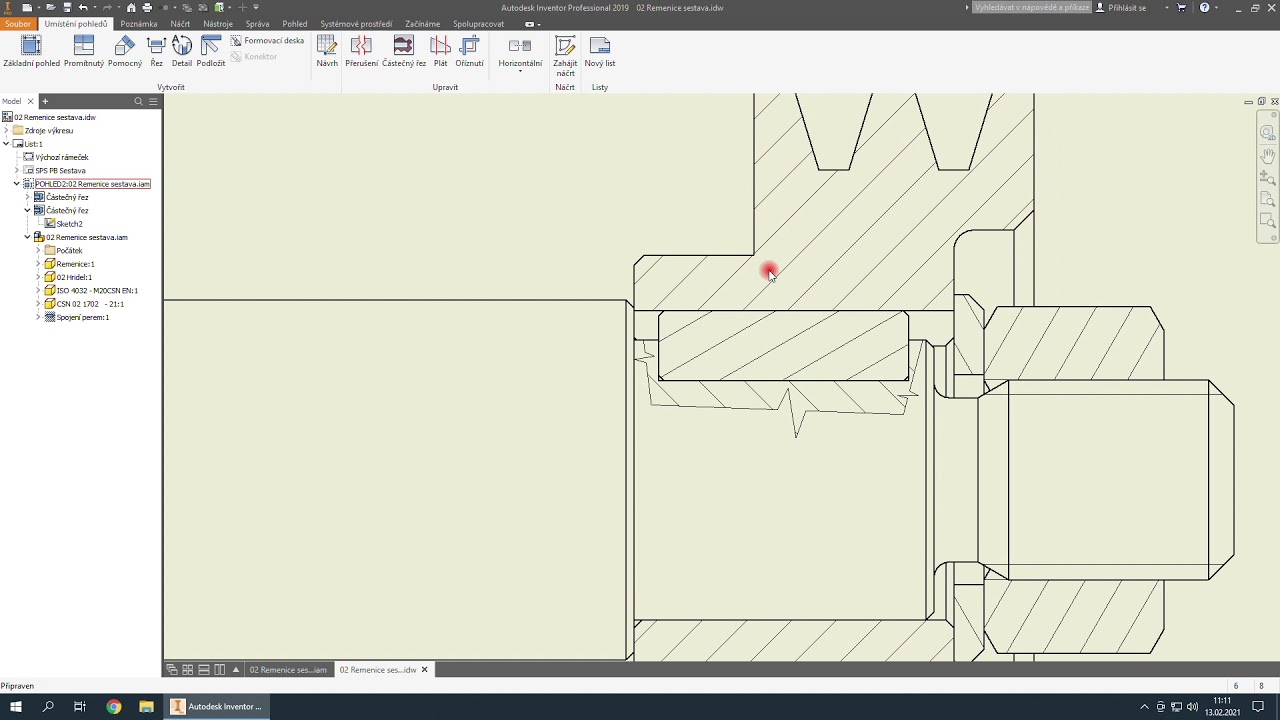Expand the first Částečný řez node

(28, 197)
